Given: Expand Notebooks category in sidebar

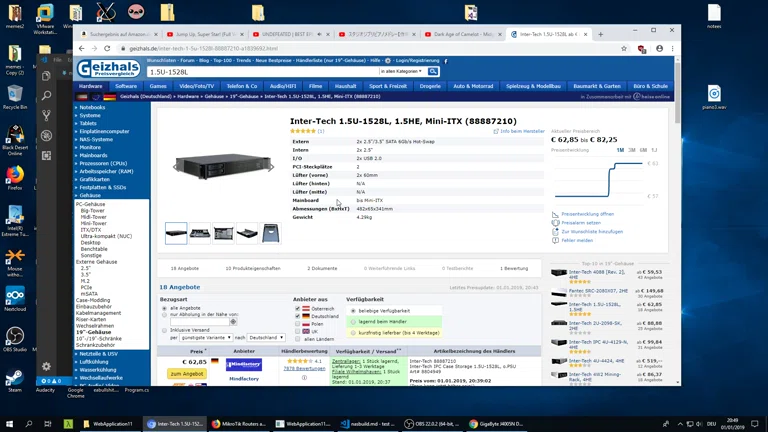Looking at the screenshot, I should pos(92,107).
